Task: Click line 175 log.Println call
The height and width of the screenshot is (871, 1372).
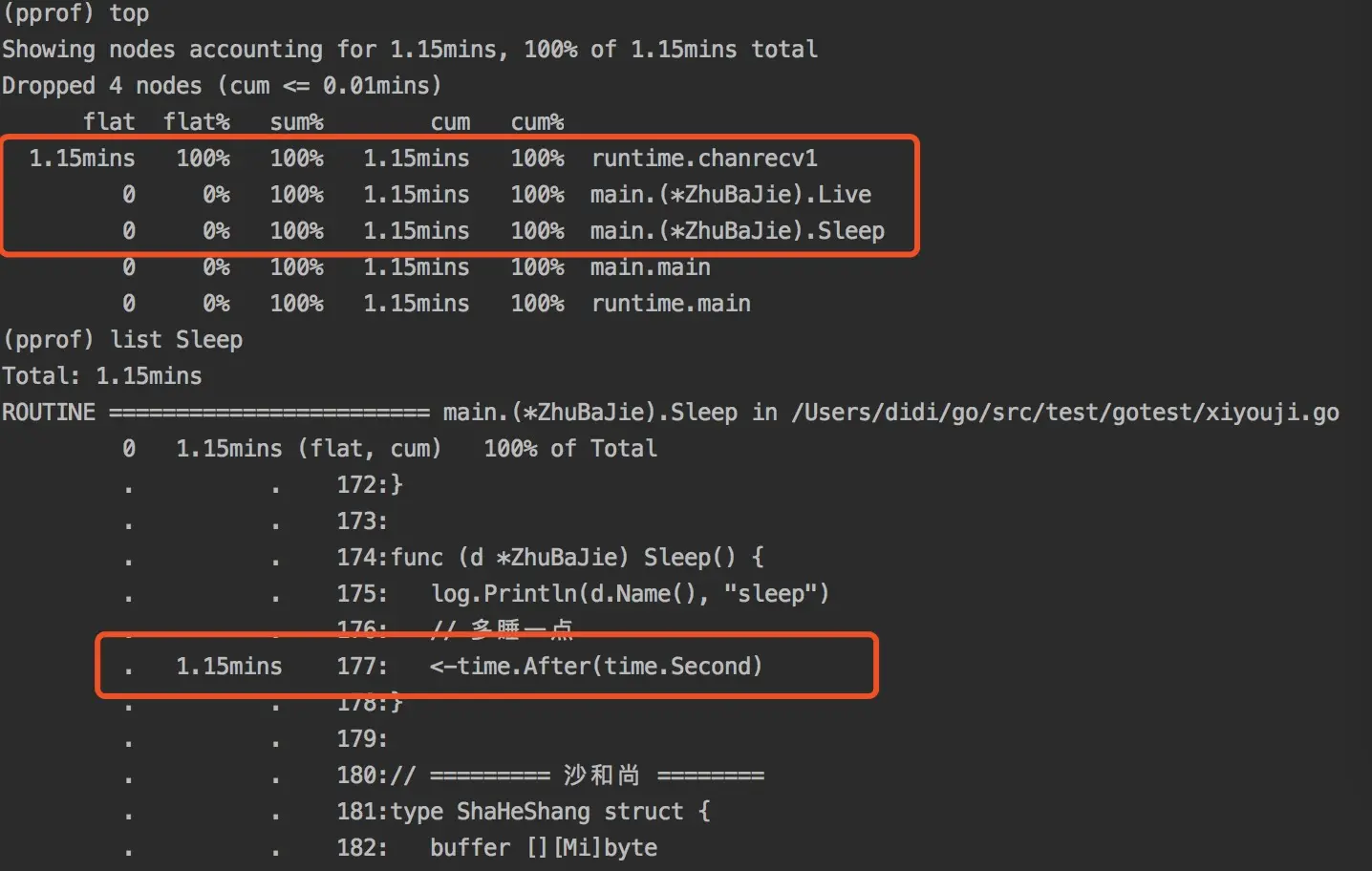Action: tap(630, 594)
